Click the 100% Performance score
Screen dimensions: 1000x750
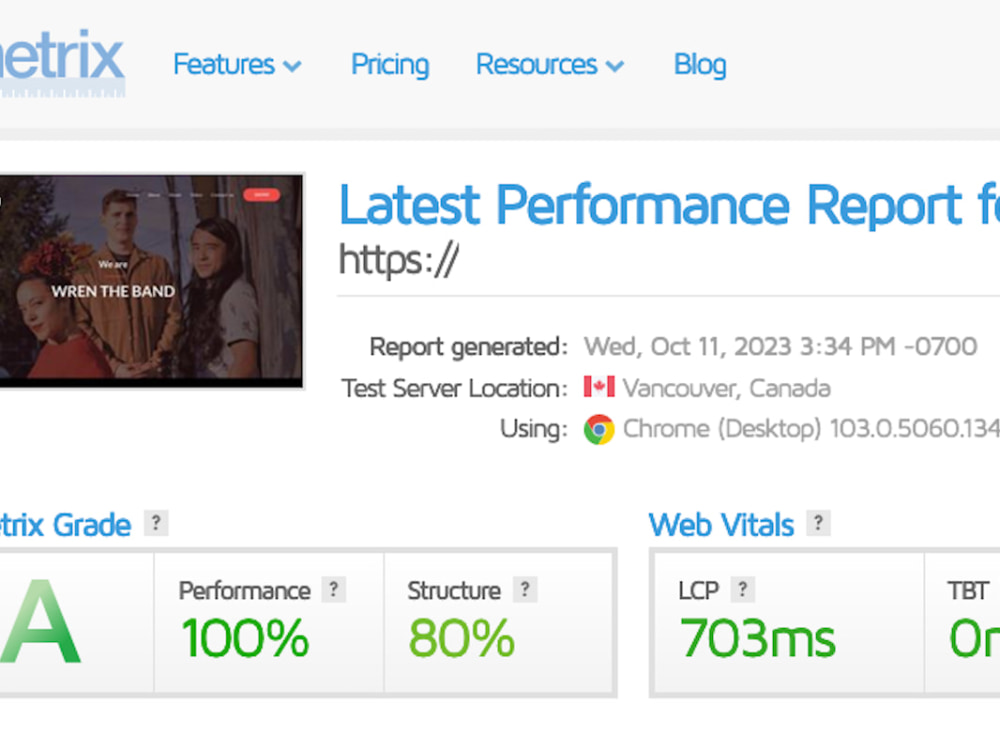click(246, 638)
